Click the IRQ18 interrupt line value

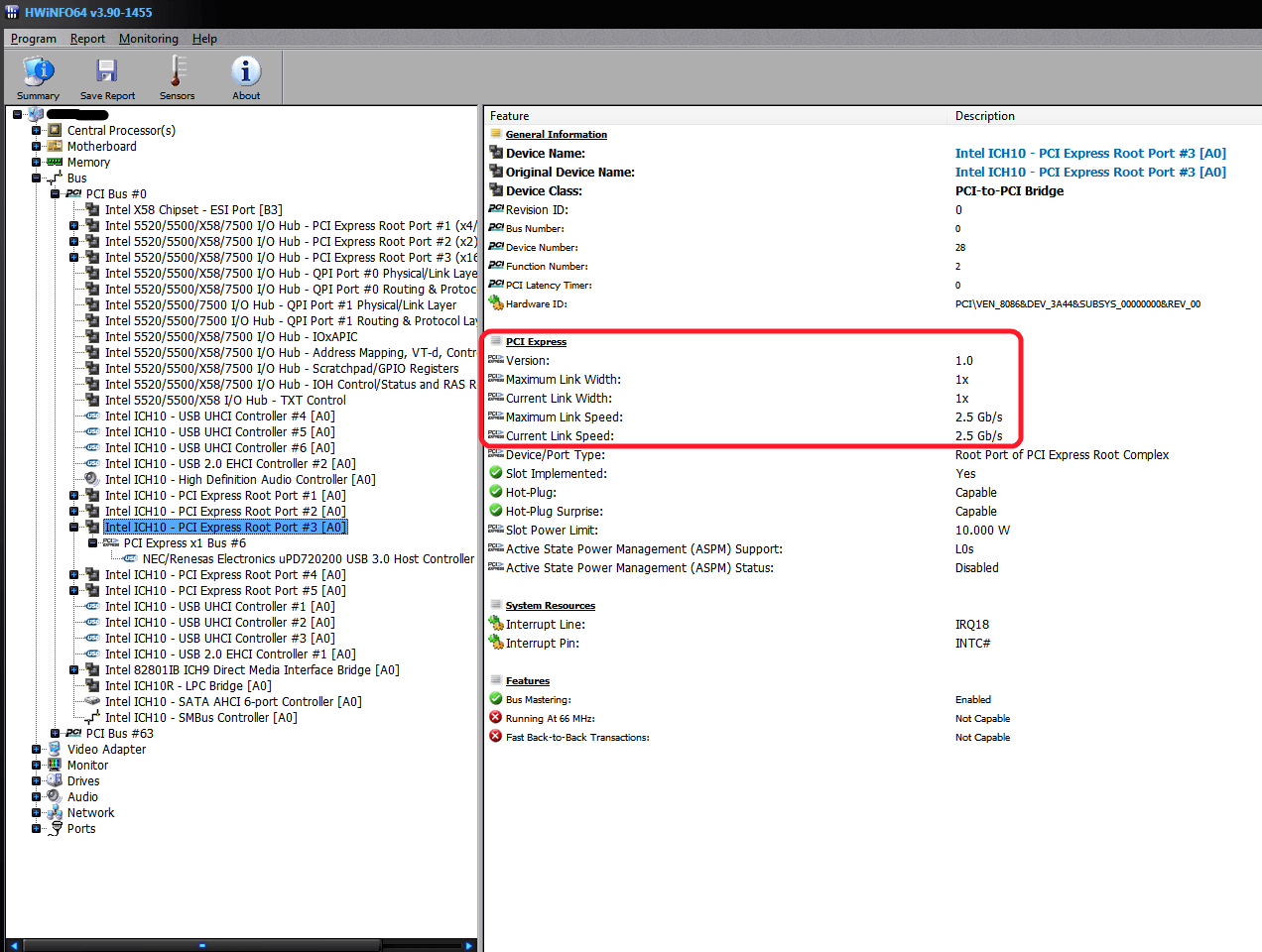coord(971,624)
